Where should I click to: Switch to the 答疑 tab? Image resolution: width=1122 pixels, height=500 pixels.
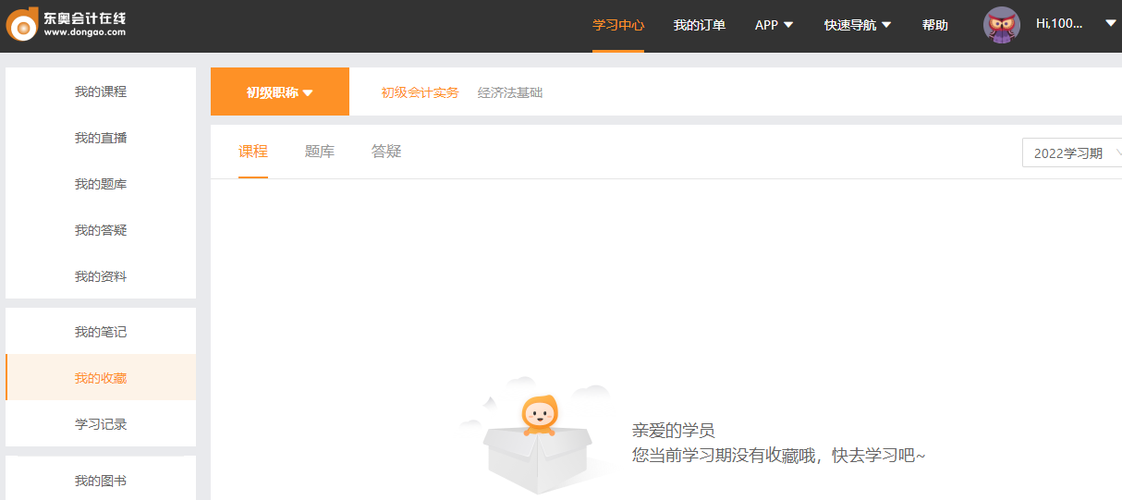[386, 152]
